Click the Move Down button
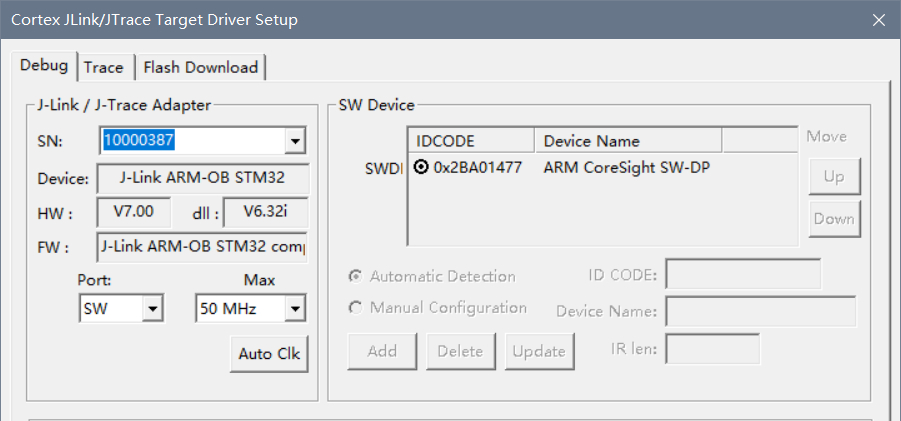Screen dimensions: 901x421 (x=833, y=219)
